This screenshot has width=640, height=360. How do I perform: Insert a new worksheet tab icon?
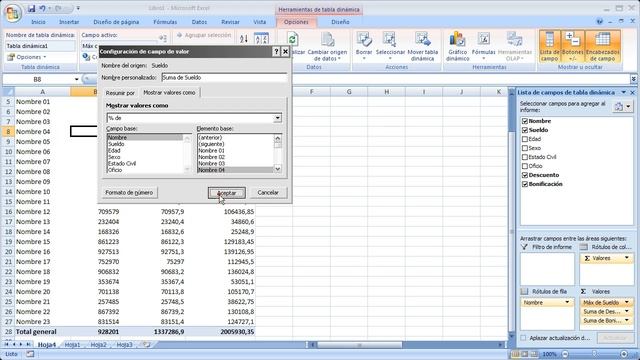(x=146, y=345)
